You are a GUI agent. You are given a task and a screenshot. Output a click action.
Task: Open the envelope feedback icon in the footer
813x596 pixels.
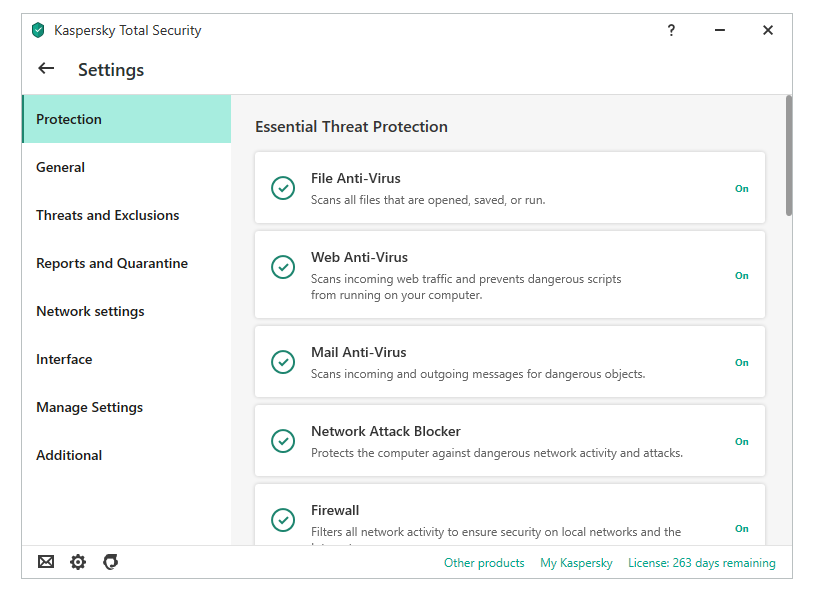click(46, 562)
